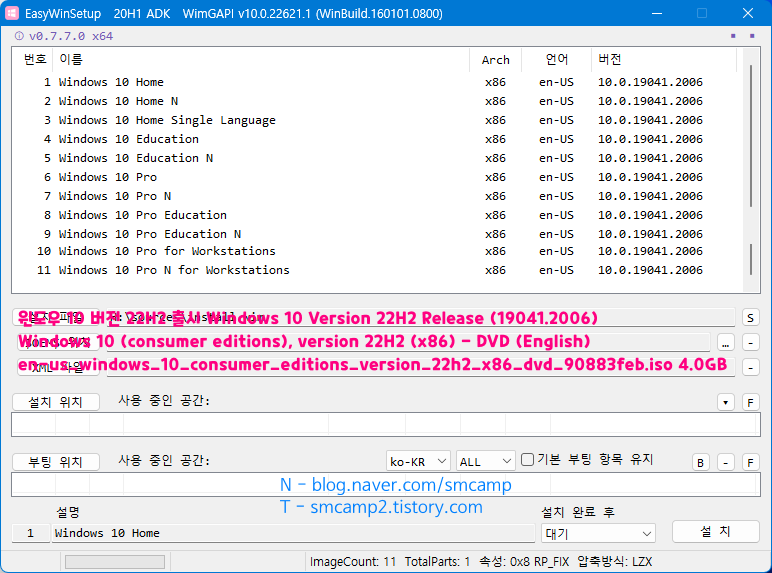Click the S button next to the install file field
This screenshot has height=573, width=772.
pyautogui.click(x=750, y=318)
